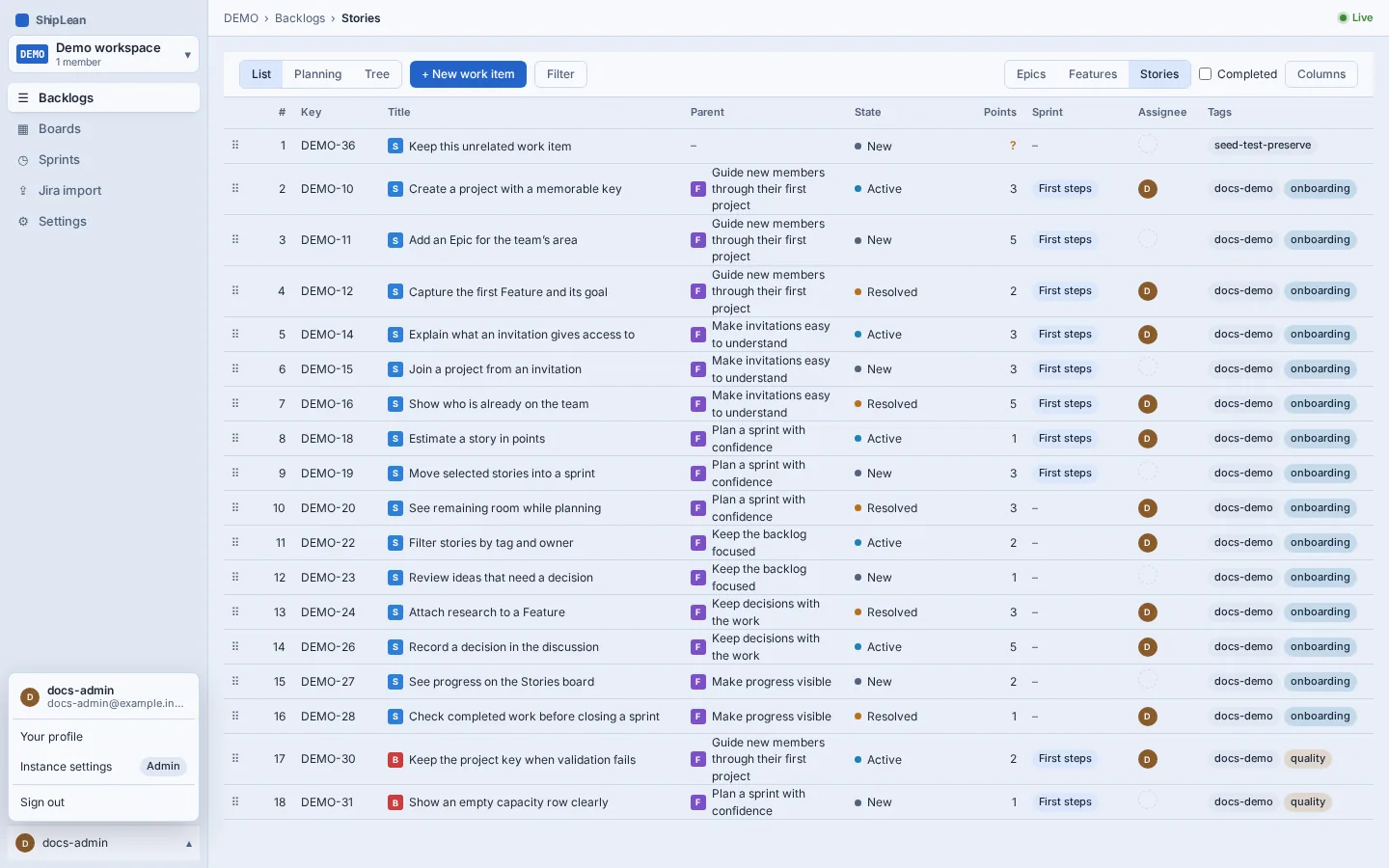Expand the Demo workspace switcher dropdown
Screen dimensions: 1389x868
tap(103, 54)
